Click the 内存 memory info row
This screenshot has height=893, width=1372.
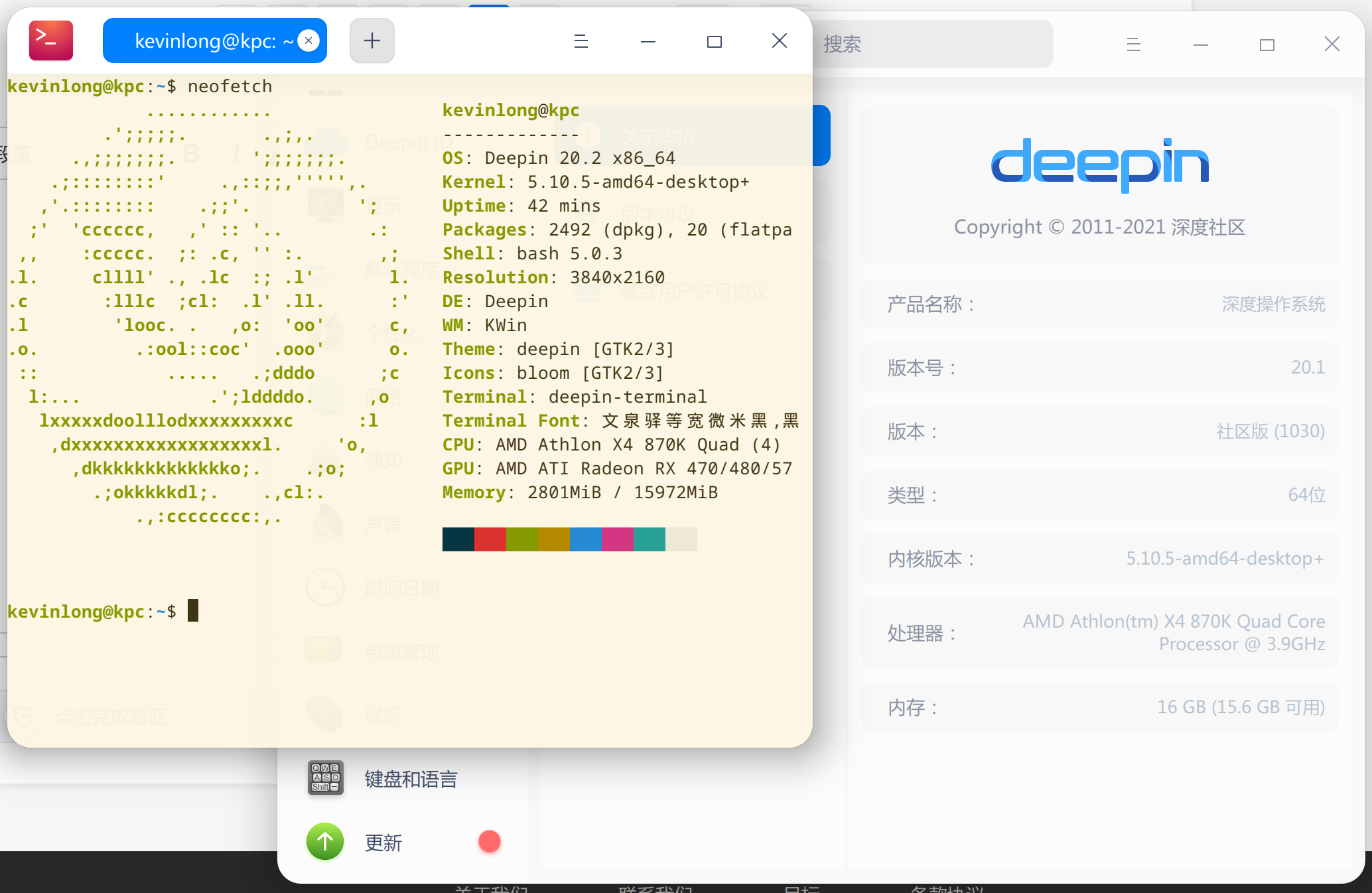1099,707
